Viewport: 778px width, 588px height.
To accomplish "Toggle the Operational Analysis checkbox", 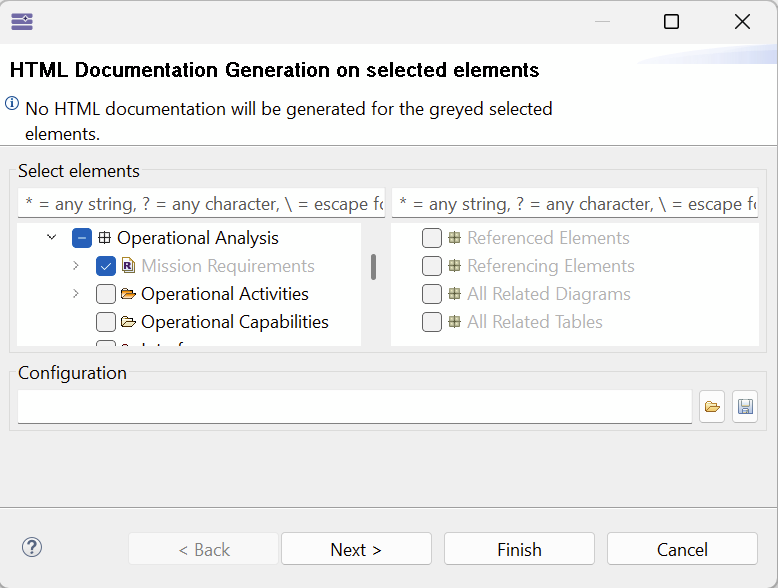I will 82,238.
